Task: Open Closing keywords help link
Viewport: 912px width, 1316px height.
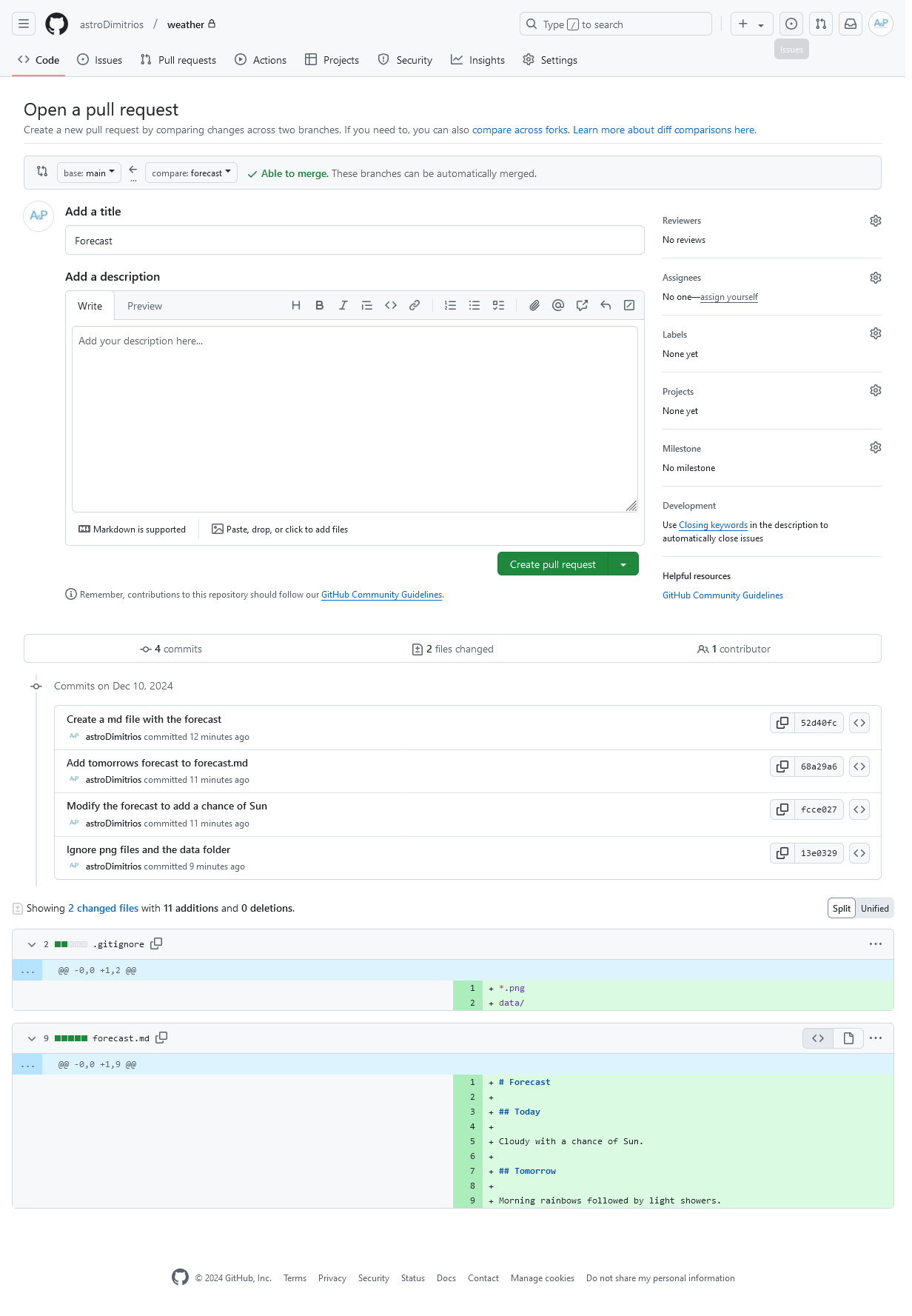Action: click(x=713, y=525)
